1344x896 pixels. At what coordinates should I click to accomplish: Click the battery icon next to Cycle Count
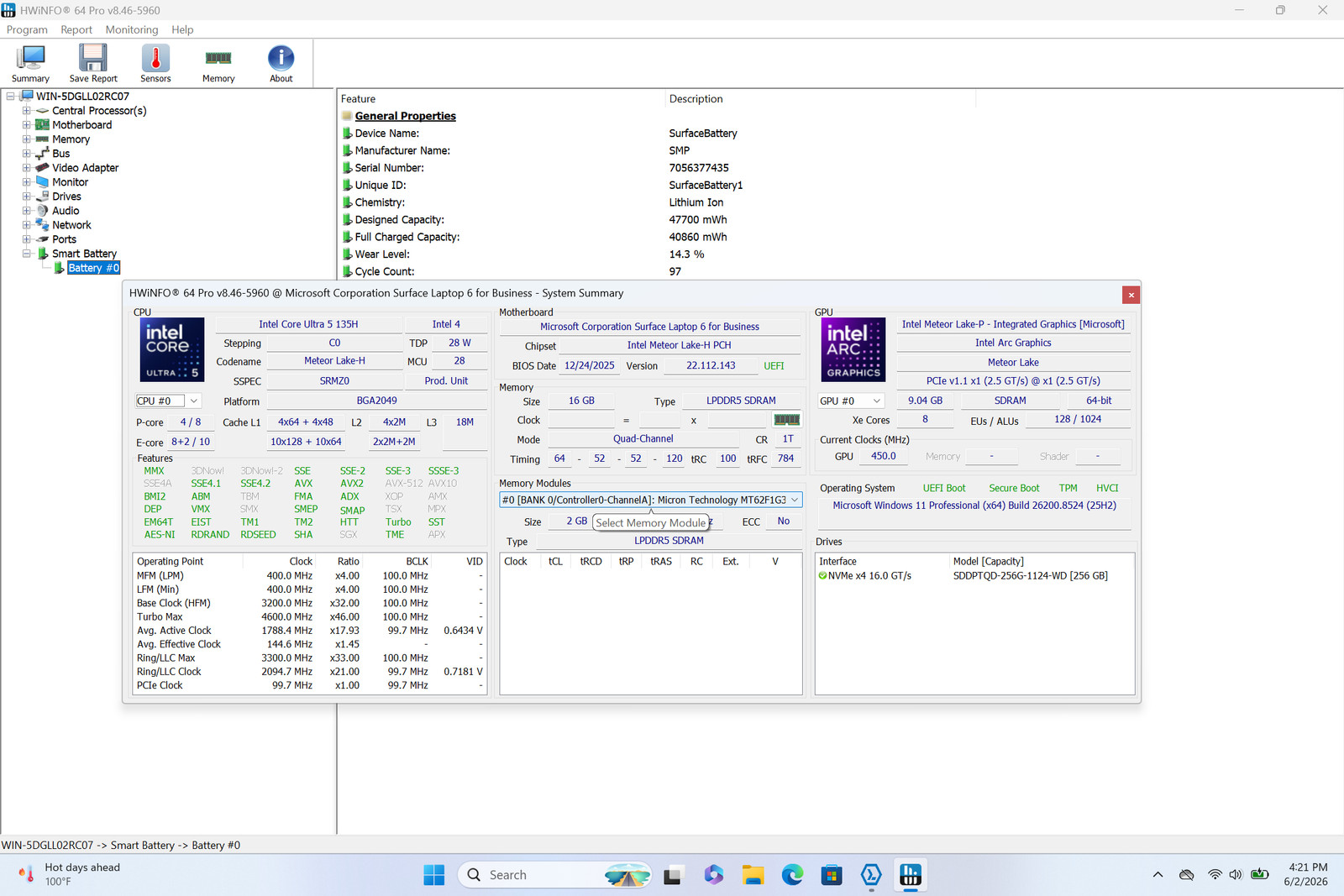click(x=347, y=272)
